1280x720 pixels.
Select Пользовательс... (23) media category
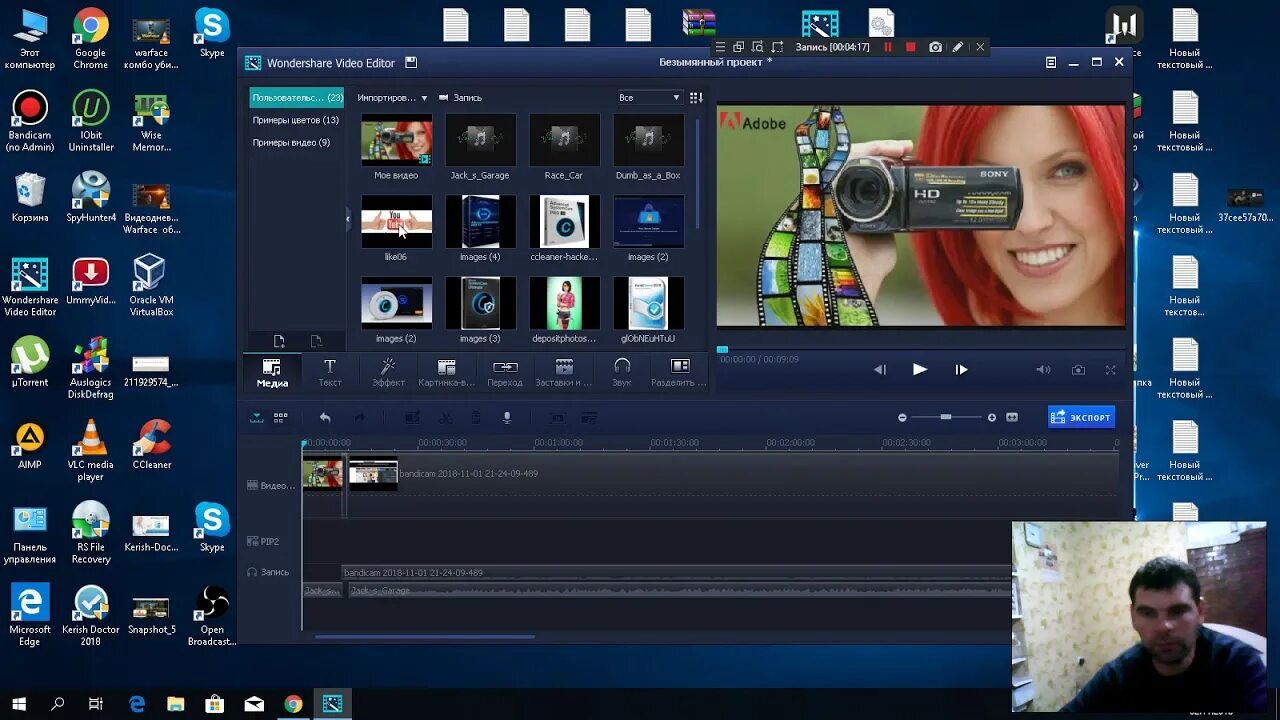click(297, 98)
